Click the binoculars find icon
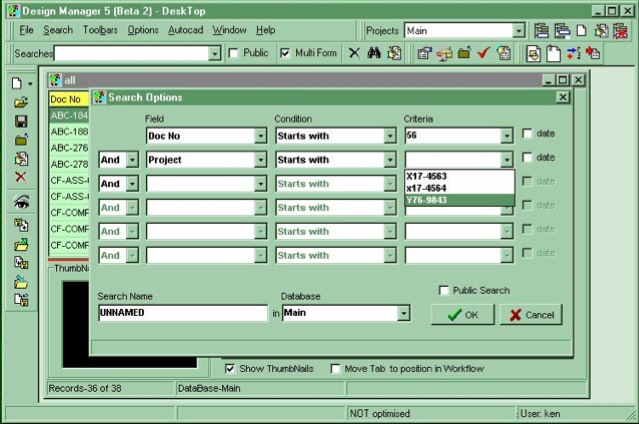Viewport: 639px width, 424px height. point(373,53)
